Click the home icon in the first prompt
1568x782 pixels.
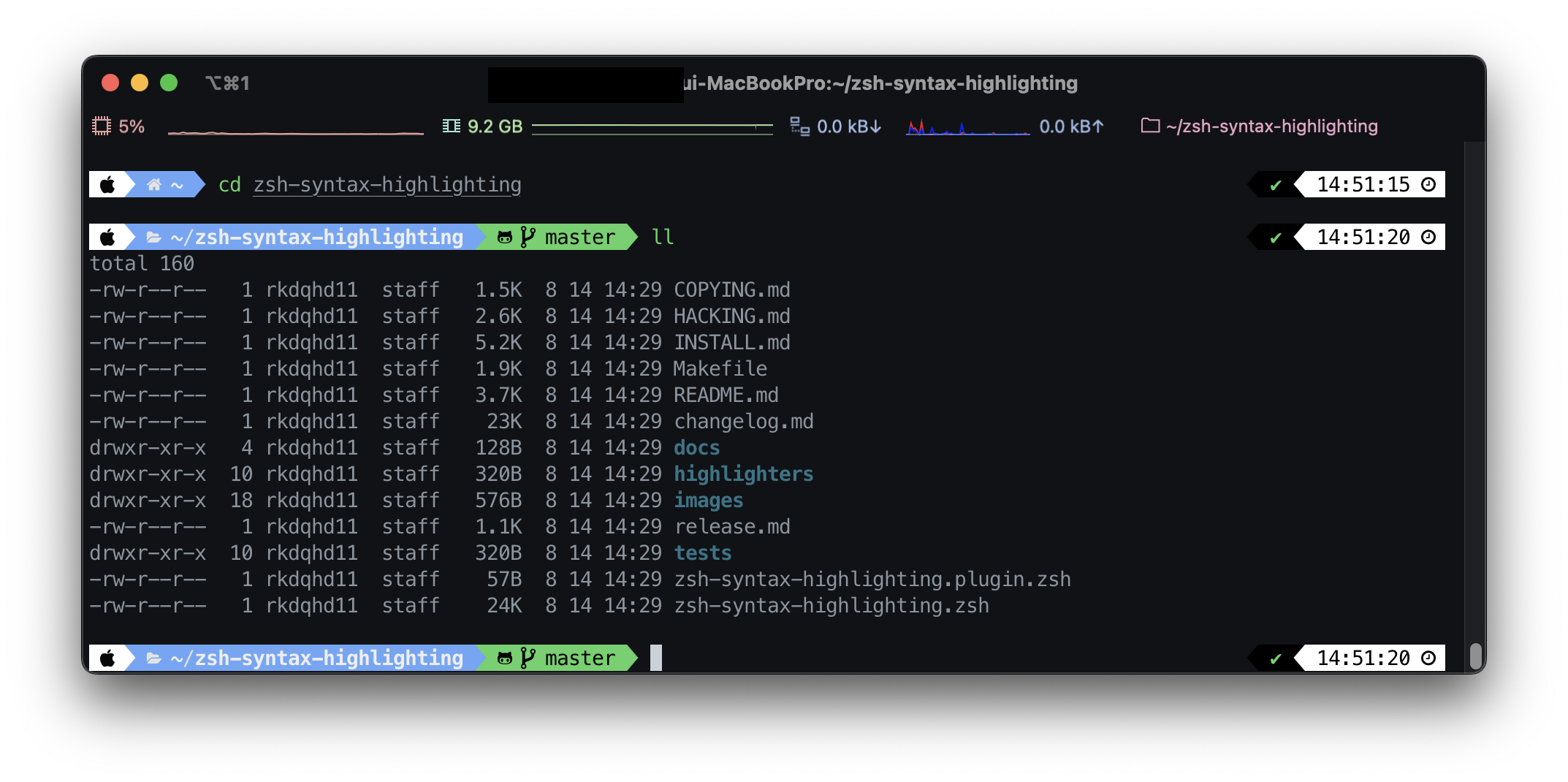154,185
